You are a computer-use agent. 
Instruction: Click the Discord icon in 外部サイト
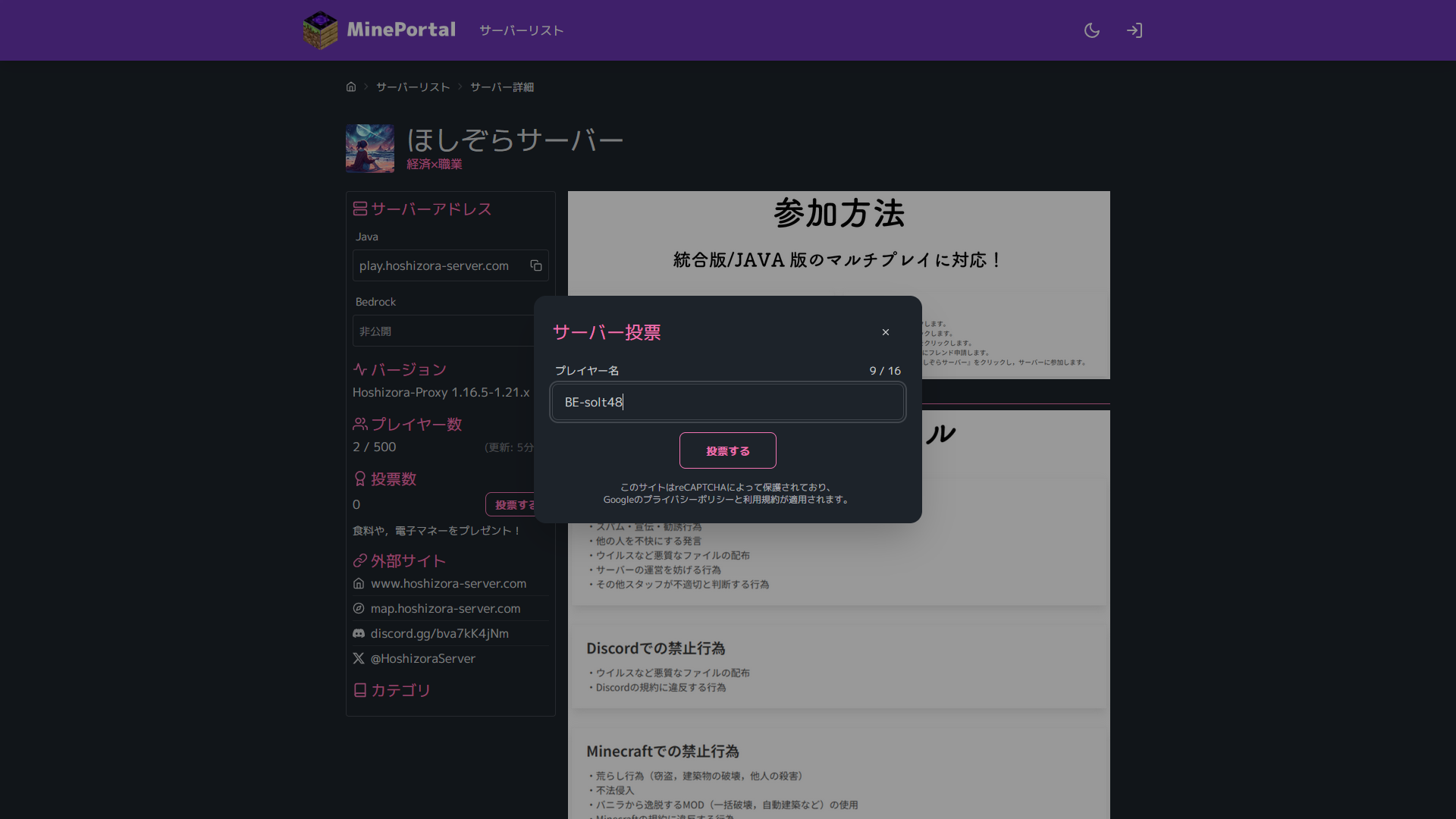[x=359, y=633]
